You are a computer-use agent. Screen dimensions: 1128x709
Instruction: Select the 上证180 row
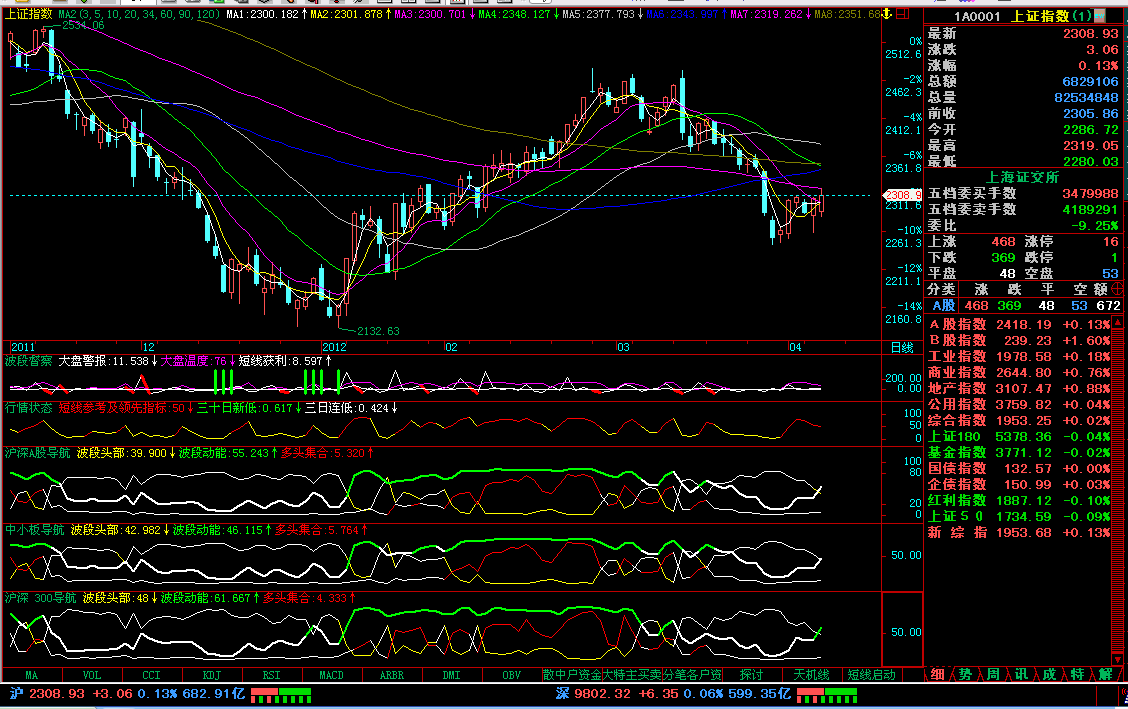[x=1019, y=436]
